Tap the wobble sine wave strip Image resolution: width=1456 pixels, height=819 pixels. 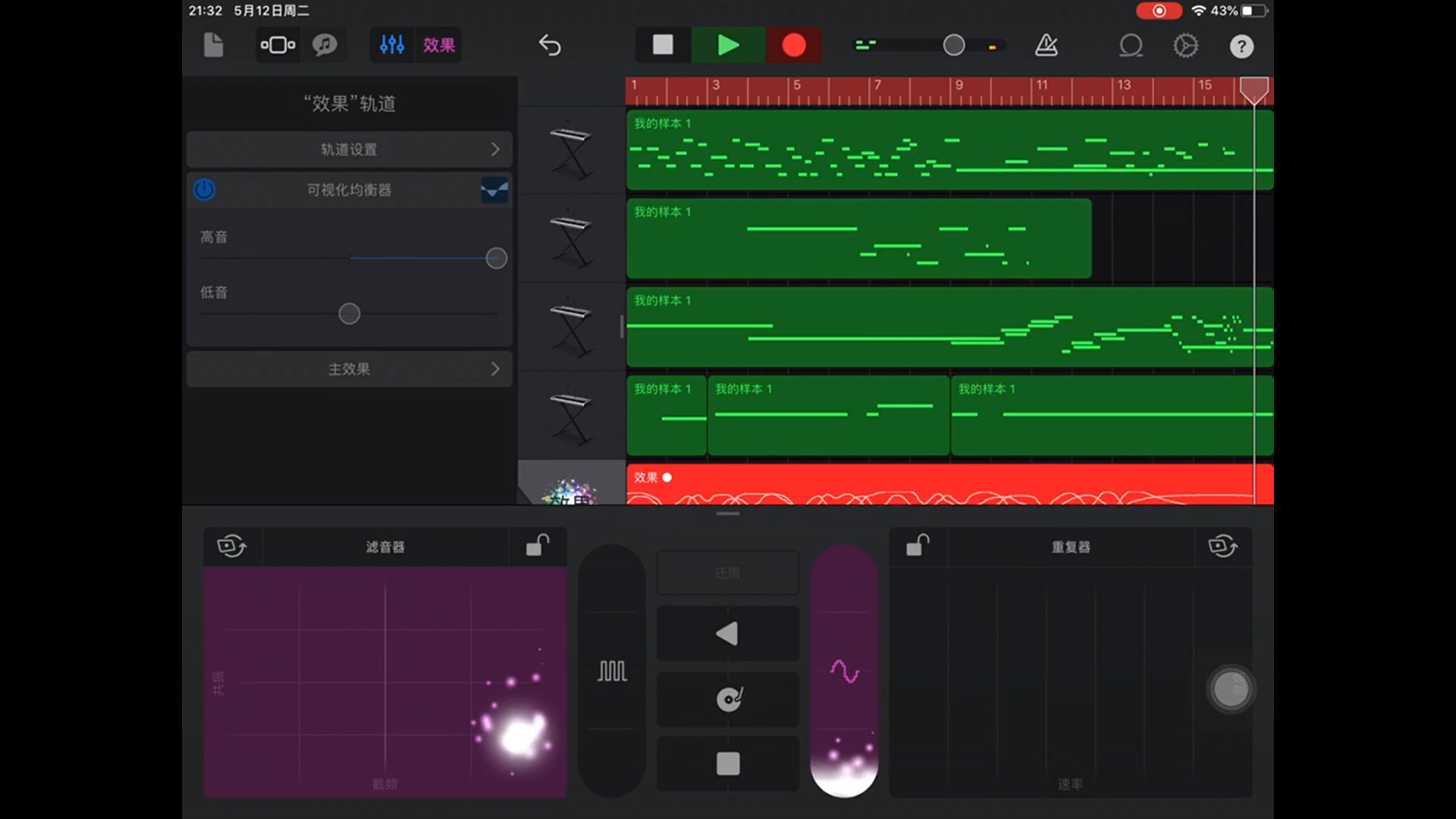[844, 670]
